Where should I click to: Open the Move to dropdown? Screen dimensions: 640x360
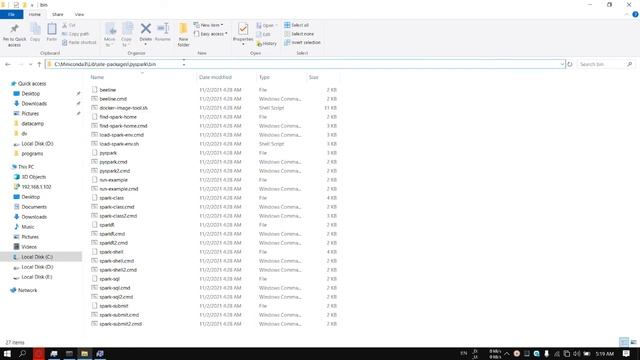[110, 34]
